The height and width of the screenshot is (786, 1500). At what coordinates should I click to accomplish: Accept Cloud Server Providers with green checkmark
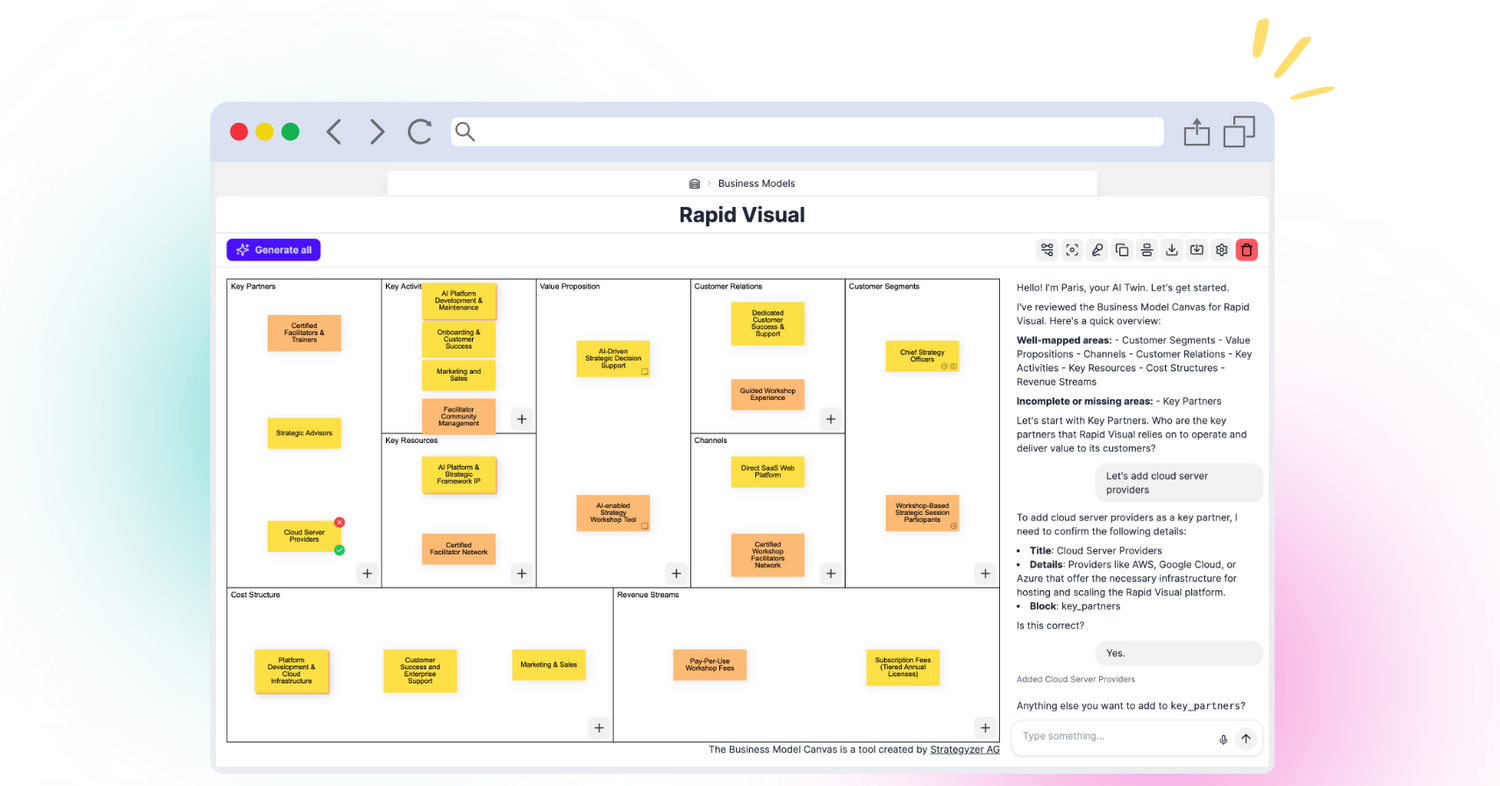point(339,550)
